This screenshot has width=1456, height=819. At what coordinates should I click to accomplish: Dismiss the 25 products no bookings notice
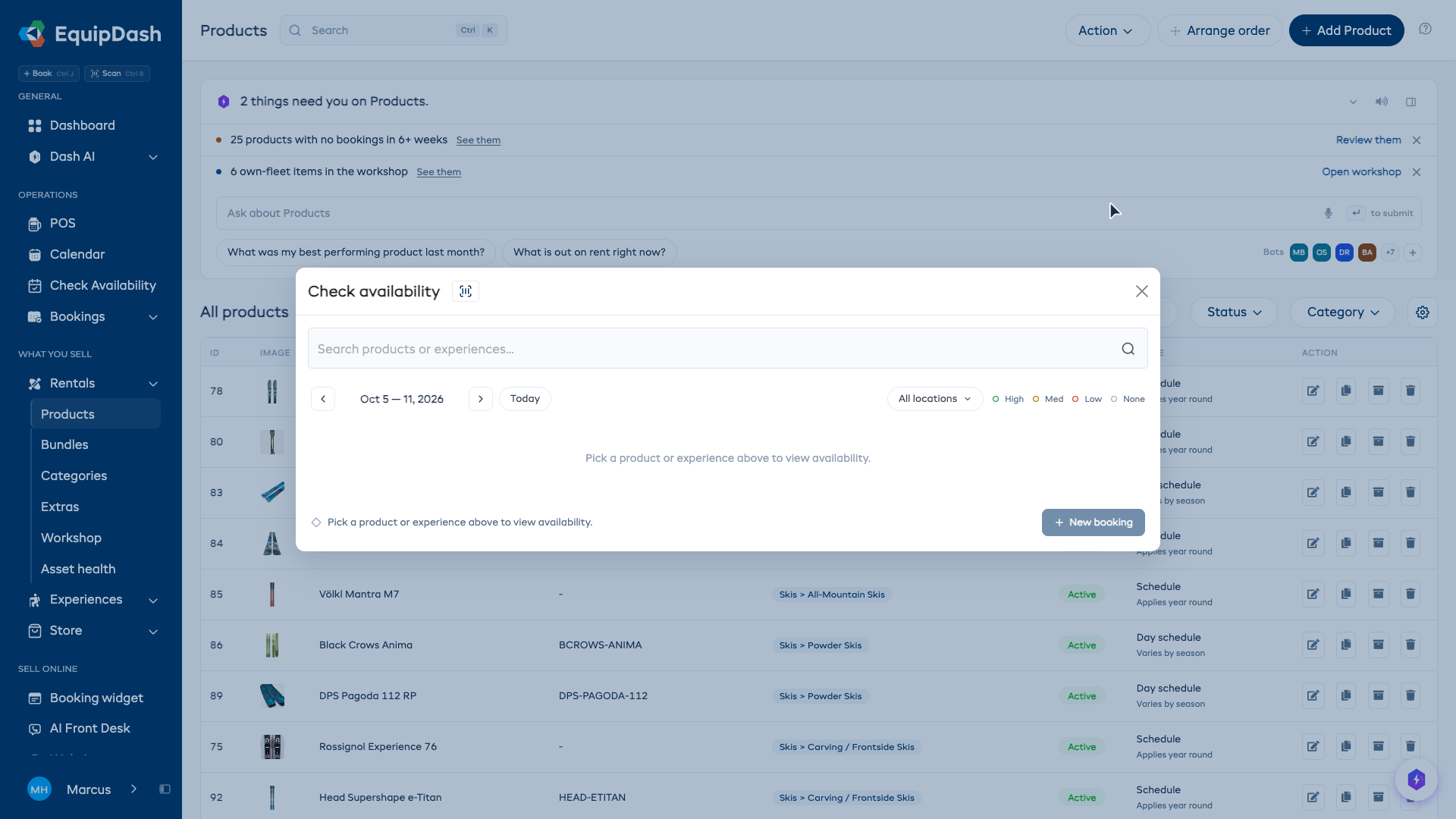click(1417, 140)
